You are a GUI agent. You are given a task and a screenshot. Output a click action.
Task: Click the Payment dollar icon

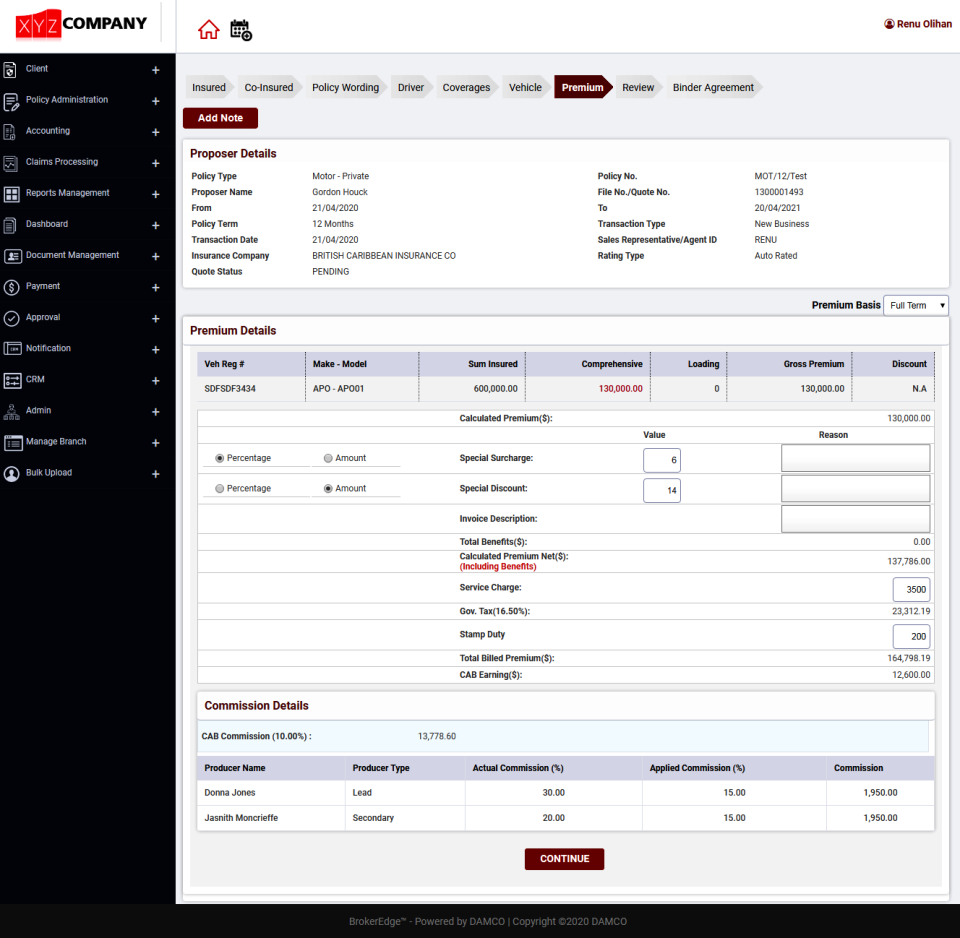click(x=12, y=286)
